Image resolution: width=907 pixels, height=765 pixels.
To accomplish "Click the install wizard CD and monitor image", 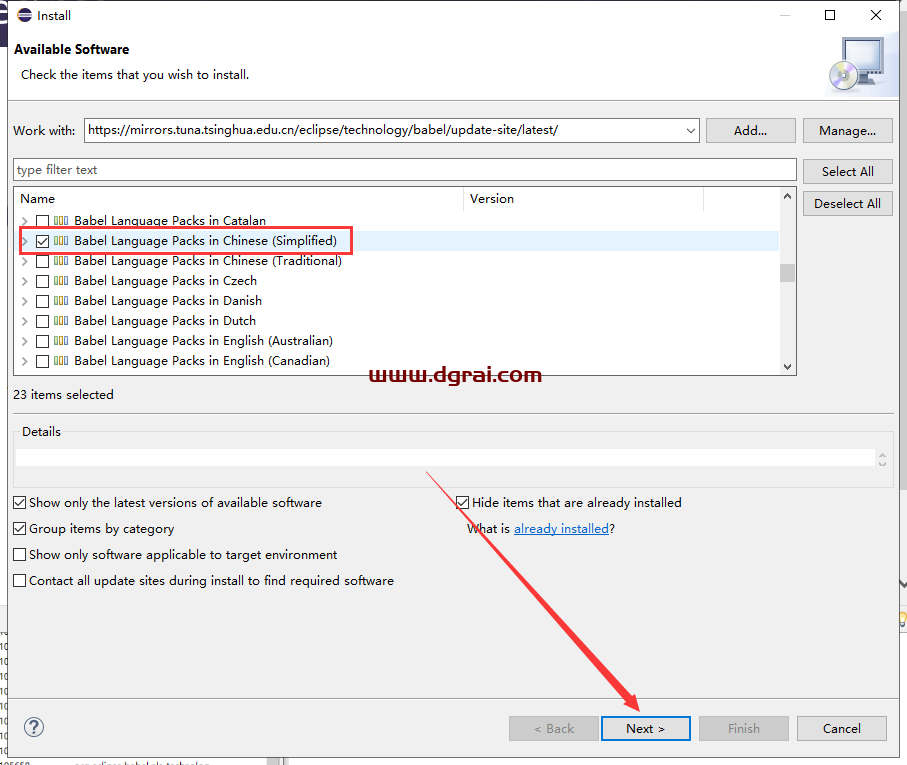I will pos(857,64).
